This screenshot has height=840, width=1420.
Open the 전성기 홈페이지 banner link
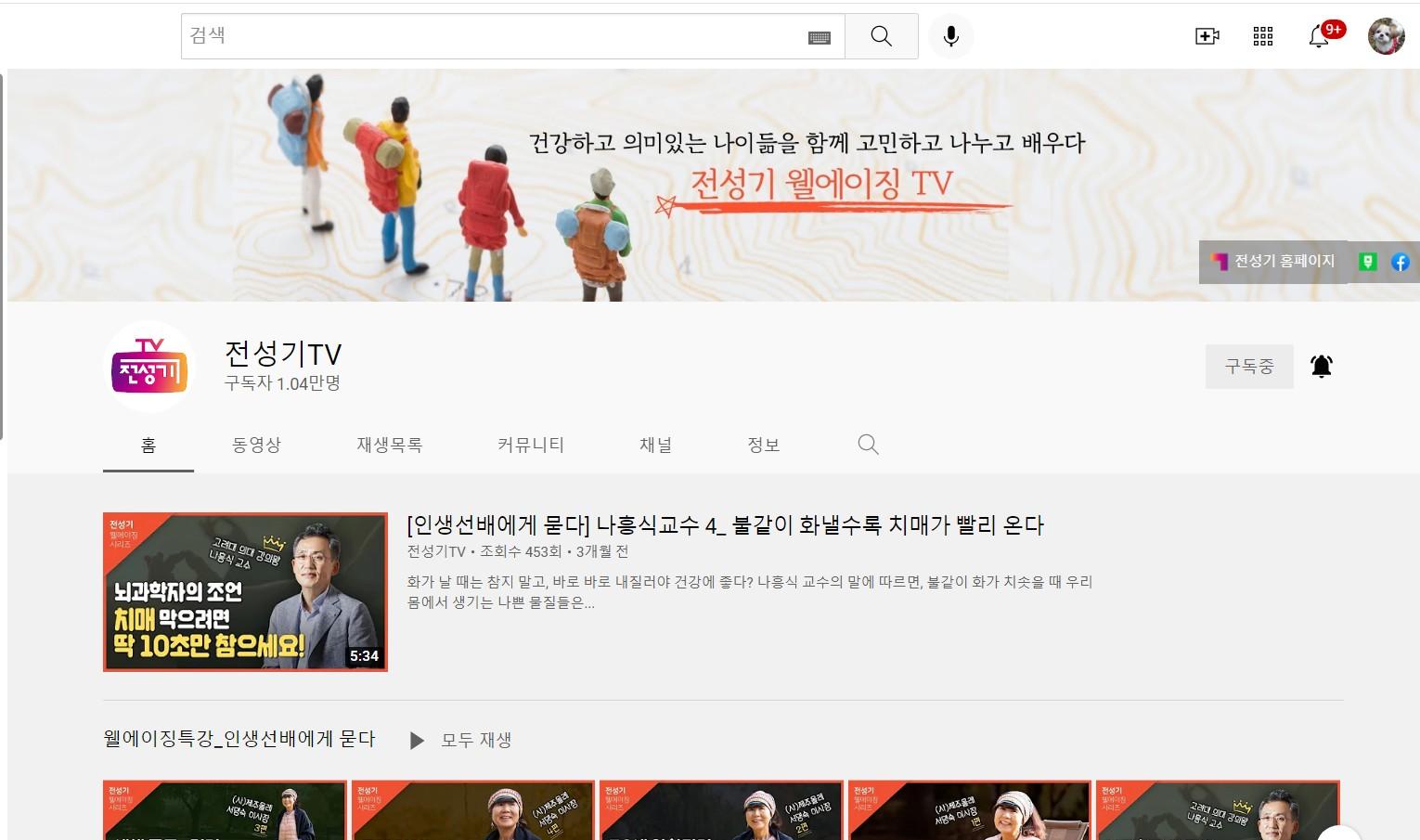click(1273, 262)
